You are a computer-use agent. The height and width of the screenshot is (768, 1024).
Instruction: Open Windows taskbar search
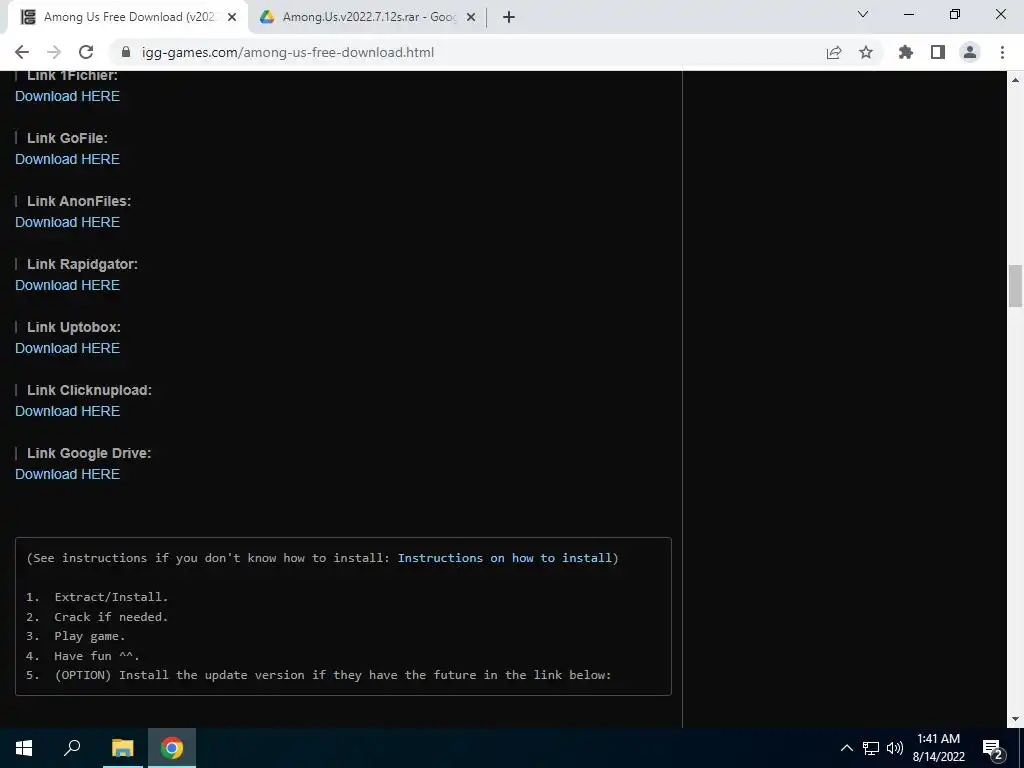tap(72, 748)
